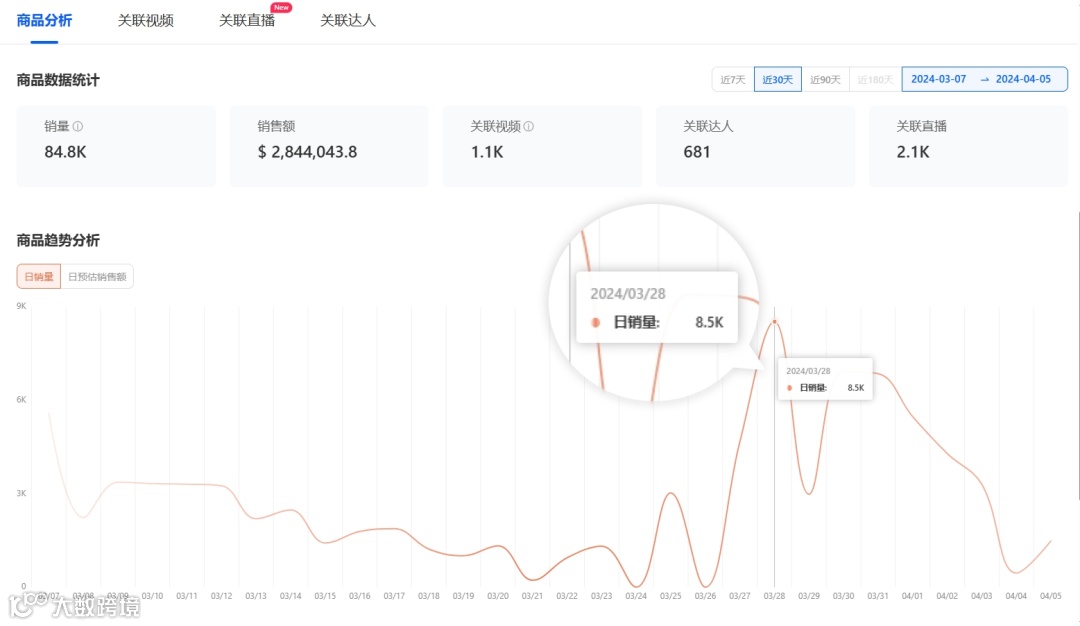Click the peak marker at 03/28 on the chart
The height and width of the screenshot is (626, 1080).
pos(775,320)
